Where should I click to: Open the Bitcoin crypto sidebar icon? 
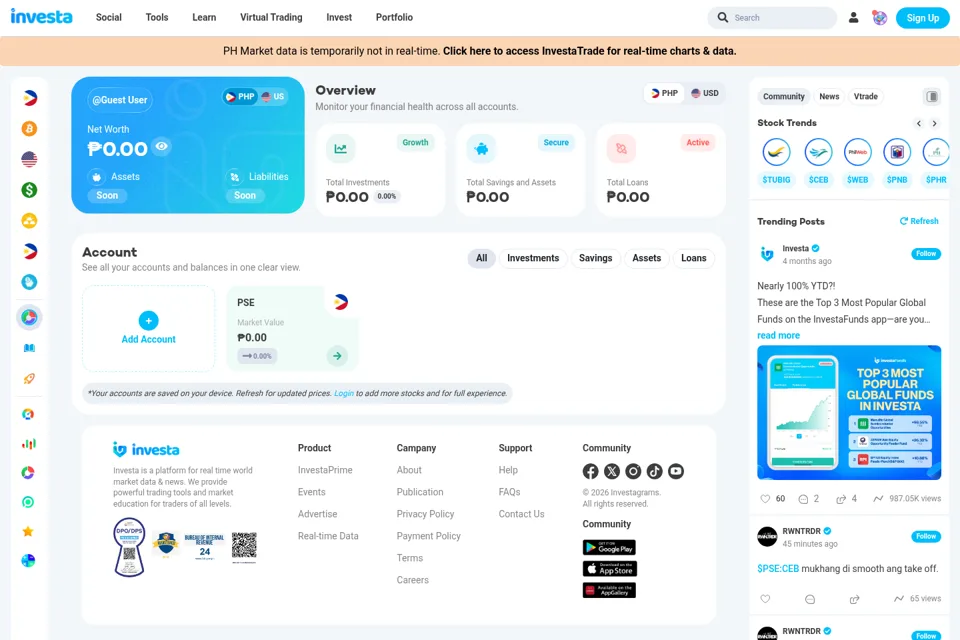coord(29,129)
